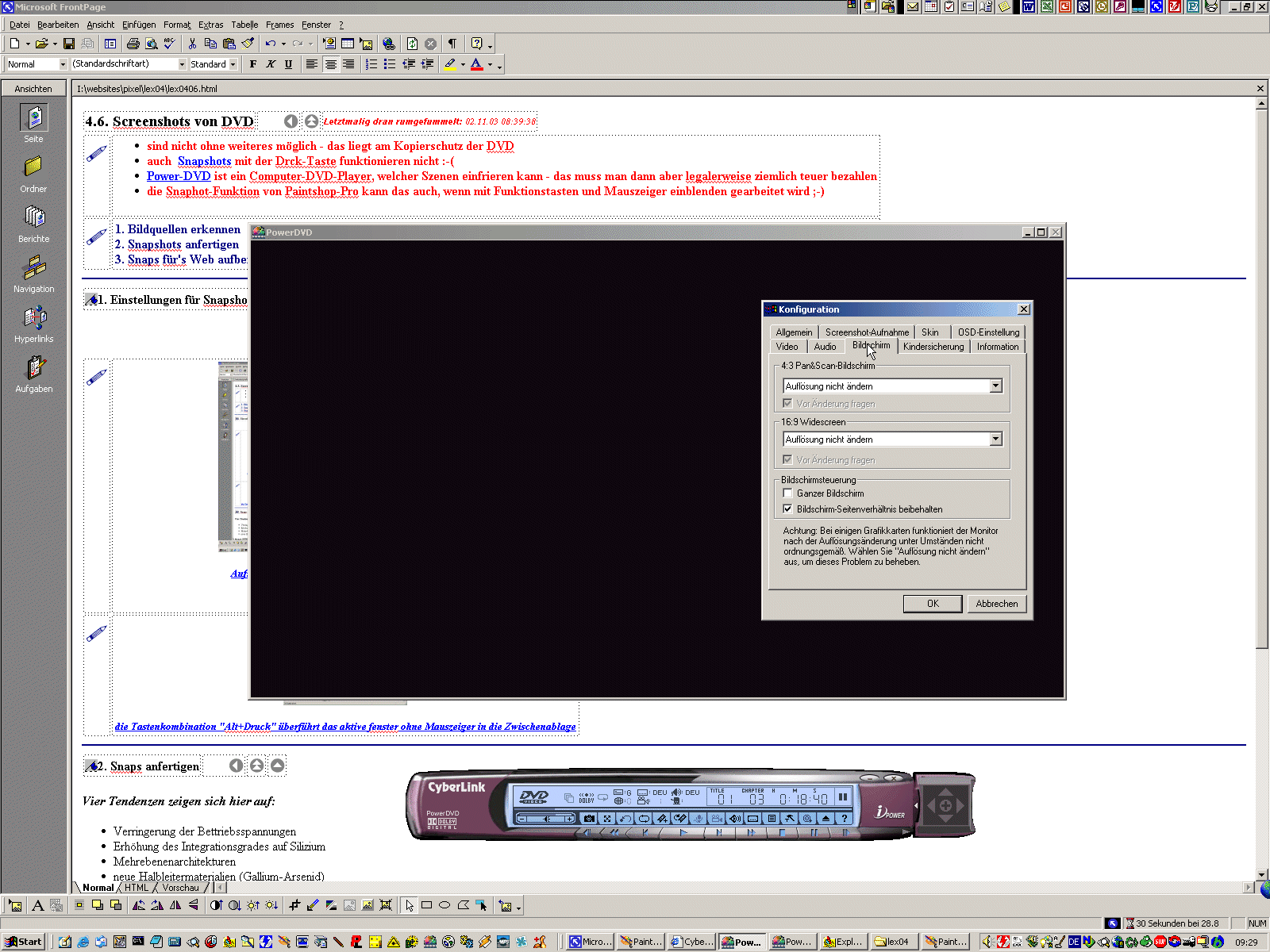Image resolution: width=1270 pixels, height=952 pixels.
Task: Click the Insert Hyperlink globe icon
Action: (389, 44)
